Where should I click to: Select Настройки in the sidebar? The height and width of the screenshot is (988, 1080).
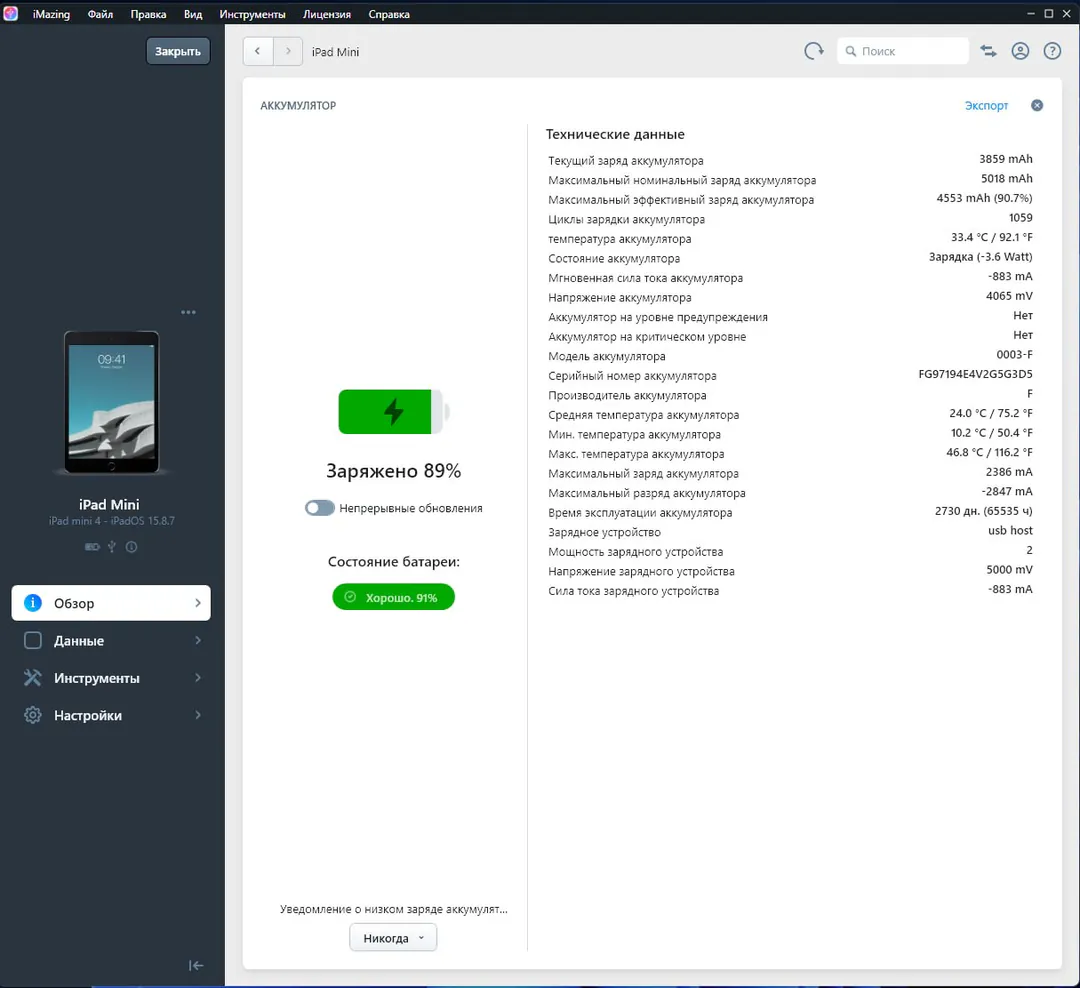111,715
